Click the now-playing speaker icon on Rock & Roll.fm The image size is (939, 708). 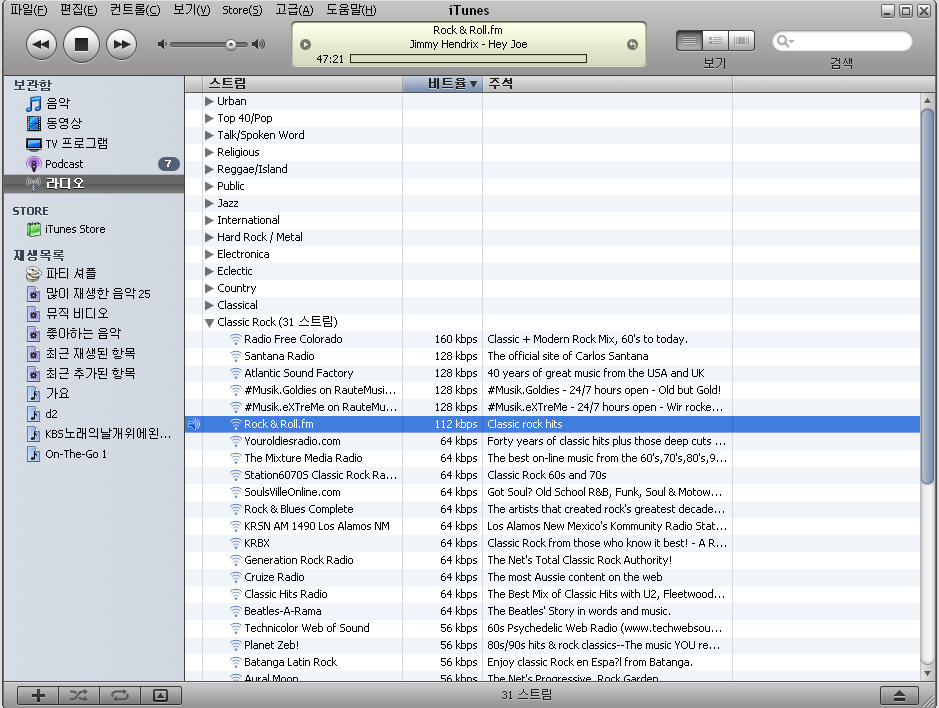[193, 424]
